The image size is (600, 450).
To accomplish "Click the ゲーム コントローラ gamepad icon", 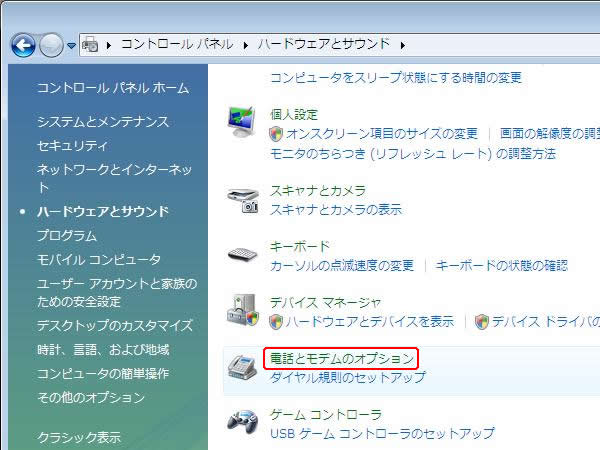I will pos(243,422).
